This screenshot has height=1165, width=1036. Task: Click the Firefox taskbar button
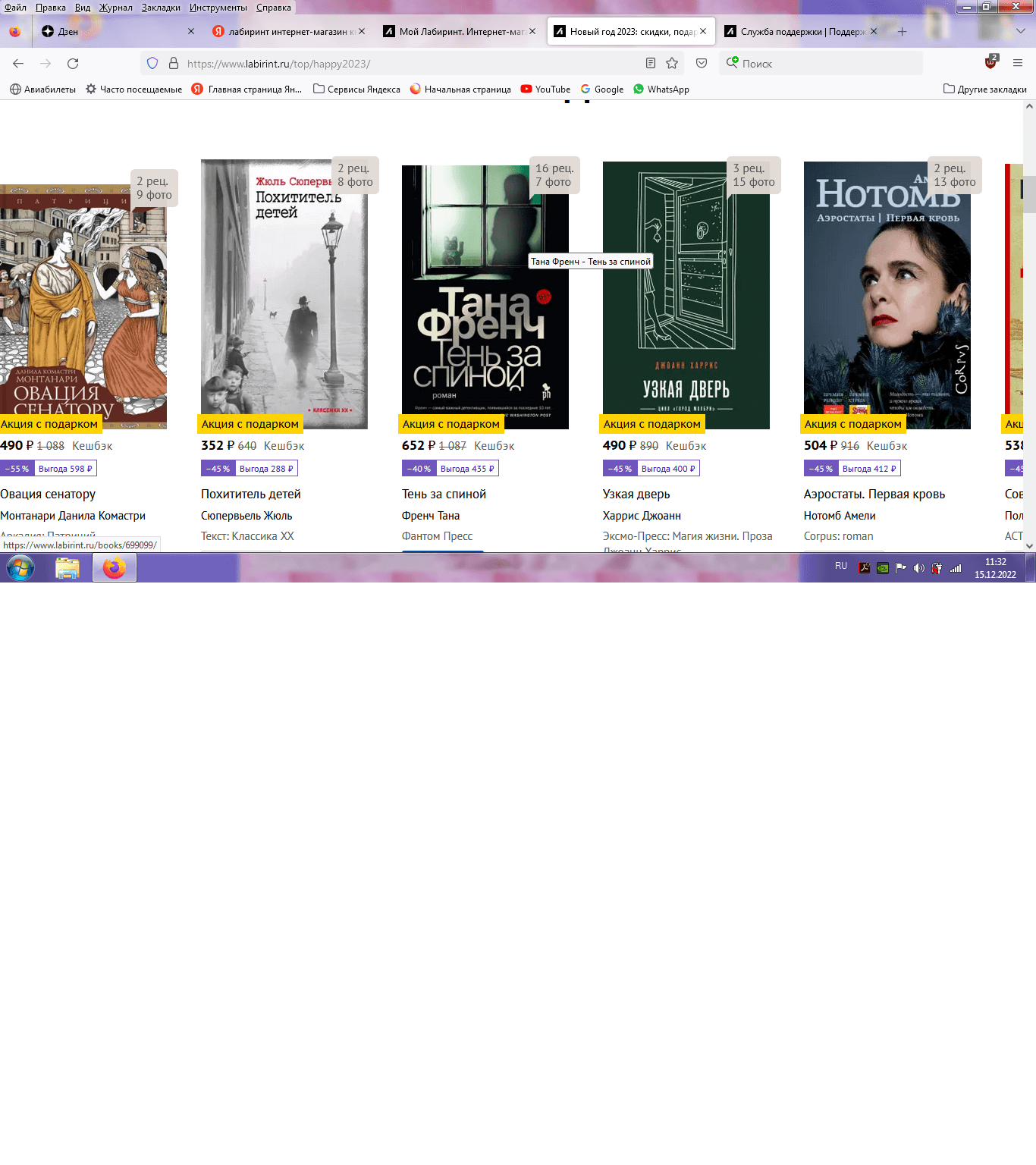115,567
